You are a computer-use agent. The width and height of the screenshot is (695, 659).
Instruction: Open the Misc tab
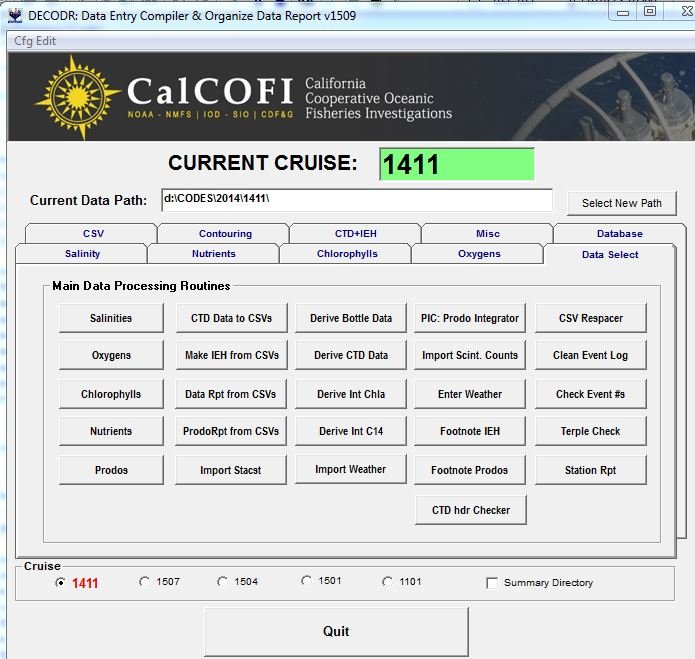[488, 234]
